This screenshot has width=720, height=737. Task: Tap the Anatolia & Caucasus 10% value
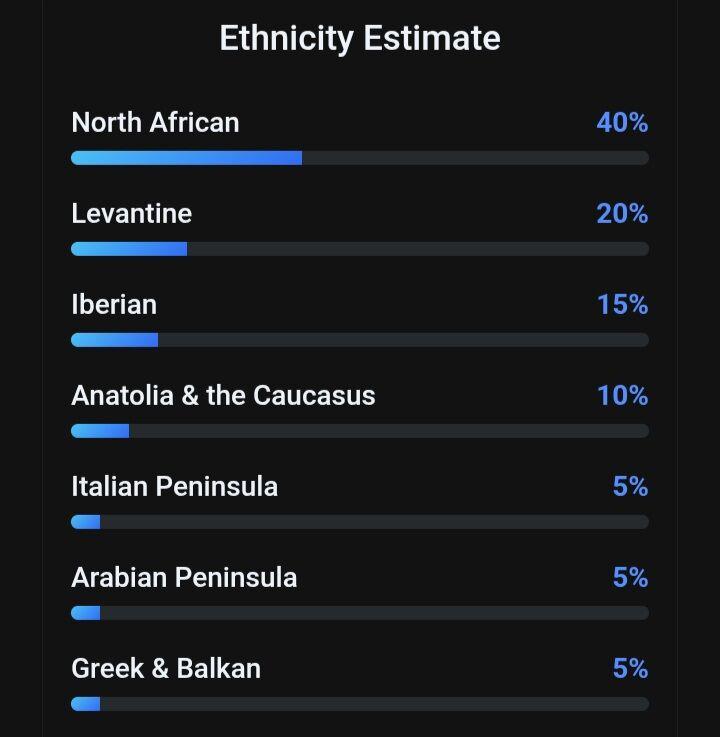coord(622,396)
